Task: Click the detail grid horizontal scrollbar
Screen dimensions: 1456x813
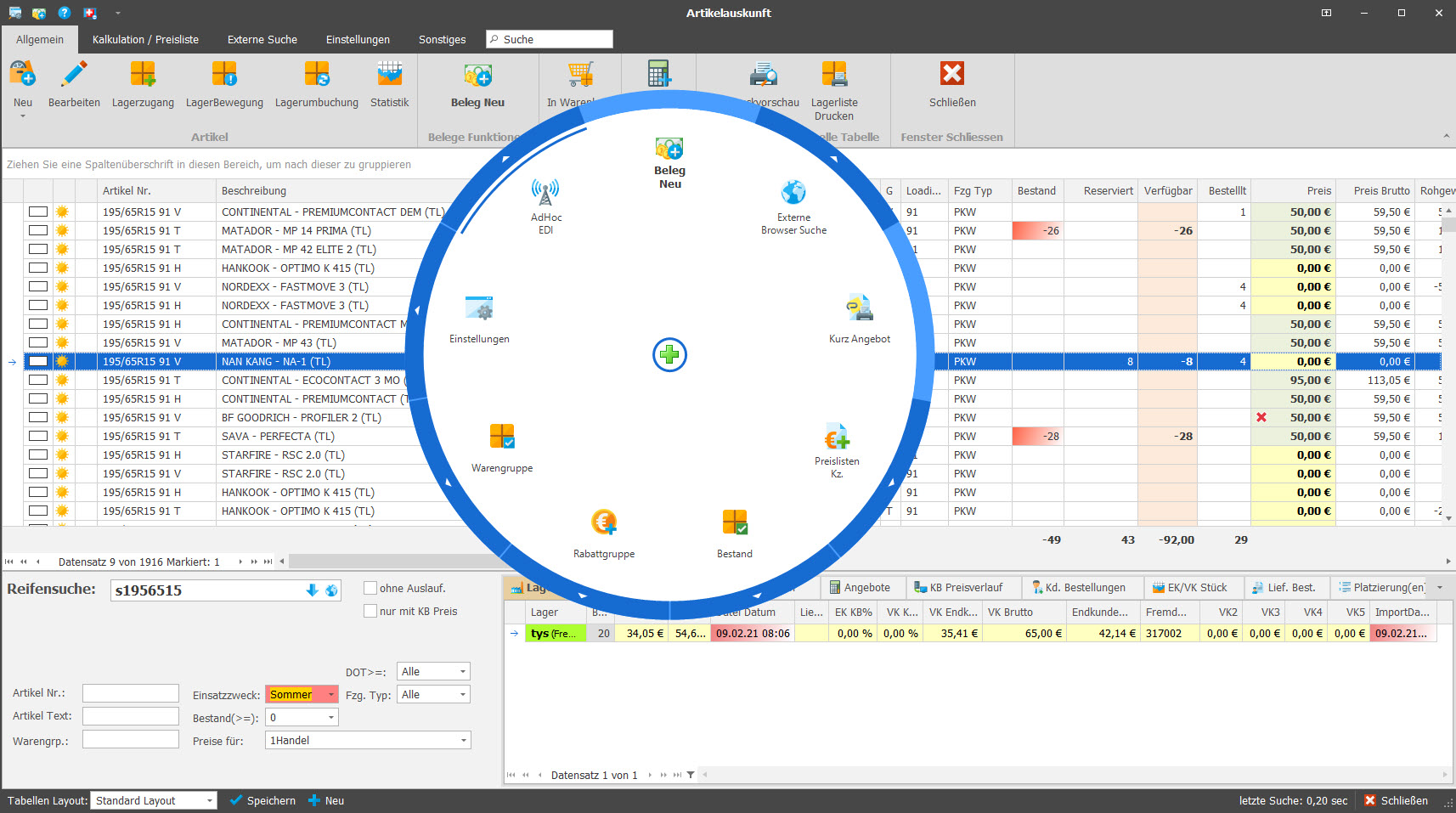Action: [x=1075, y=775]
